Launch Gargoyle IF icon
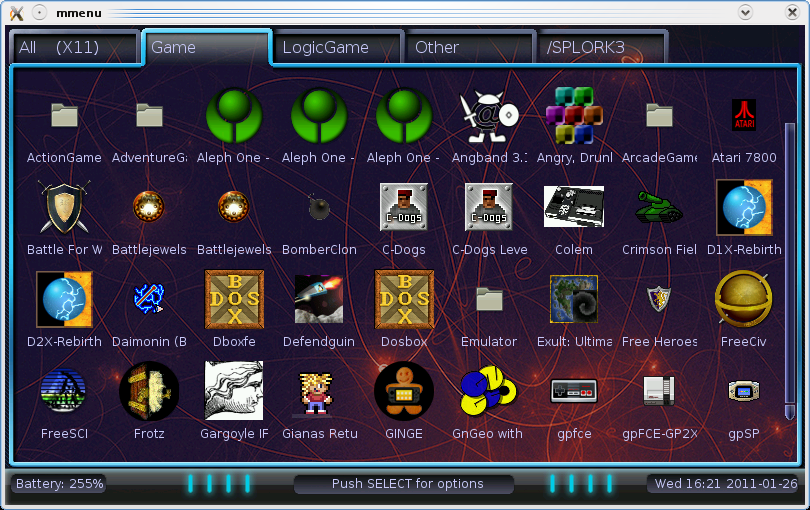The width and height of the screenshot is (810, 510). [x=234, y=391]
